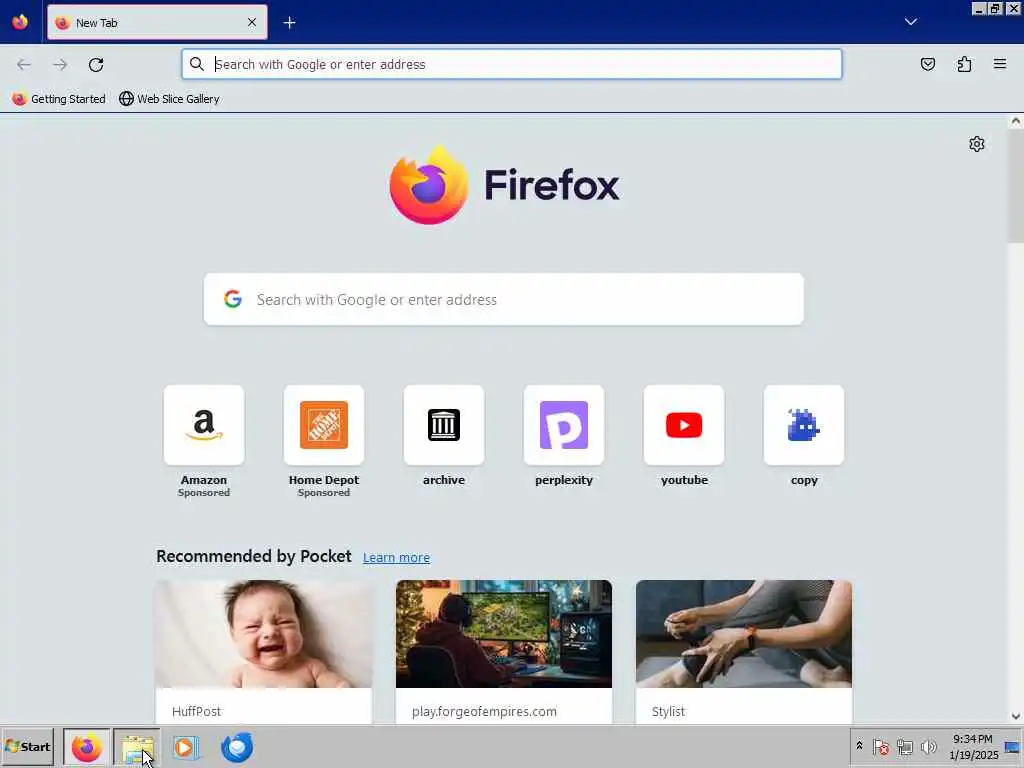Image resolution: width=1024 pixels, height=768 pixels.
Task: Open the Web Slice Gallery bookmark
Action: (x=169, y=99)
